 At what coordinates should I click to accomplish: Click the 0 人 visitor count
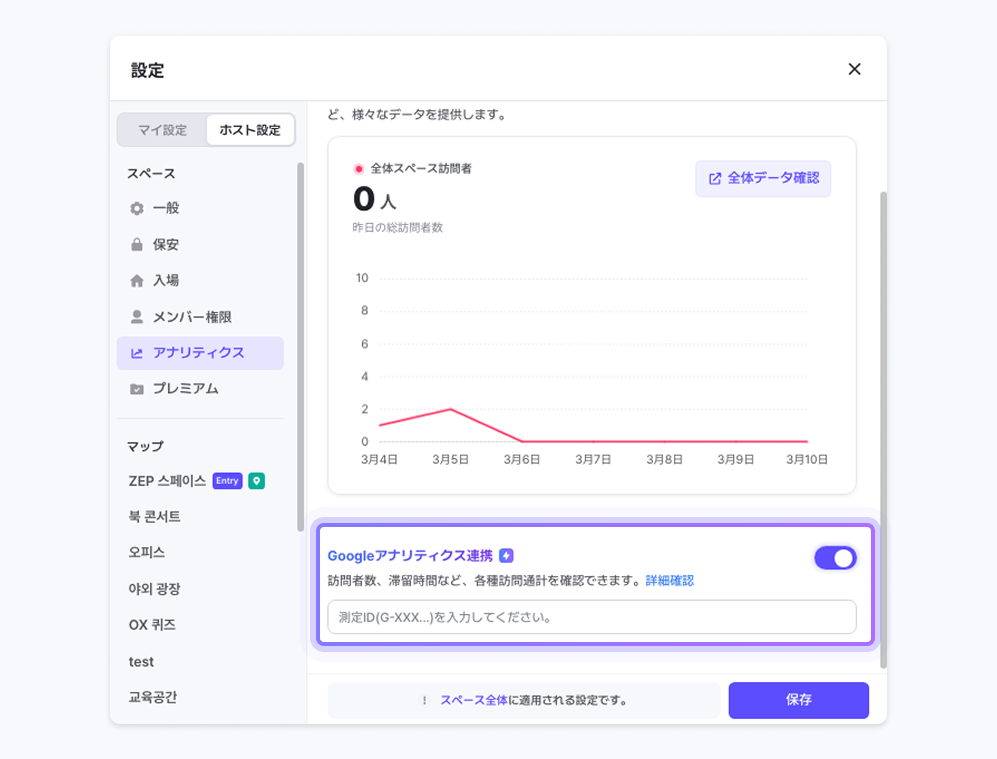375,199
